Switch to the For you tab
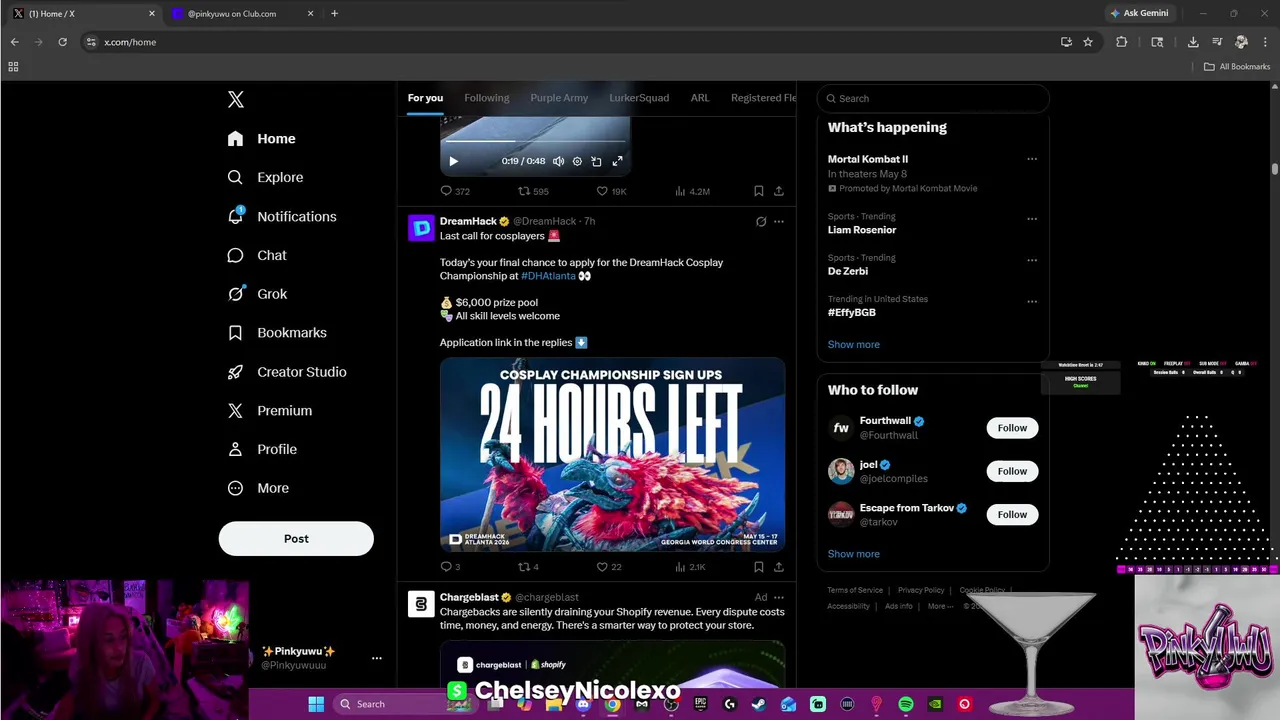Viewport: 1280px width, 720px height. pyautogui.click(x=425, y=98)
